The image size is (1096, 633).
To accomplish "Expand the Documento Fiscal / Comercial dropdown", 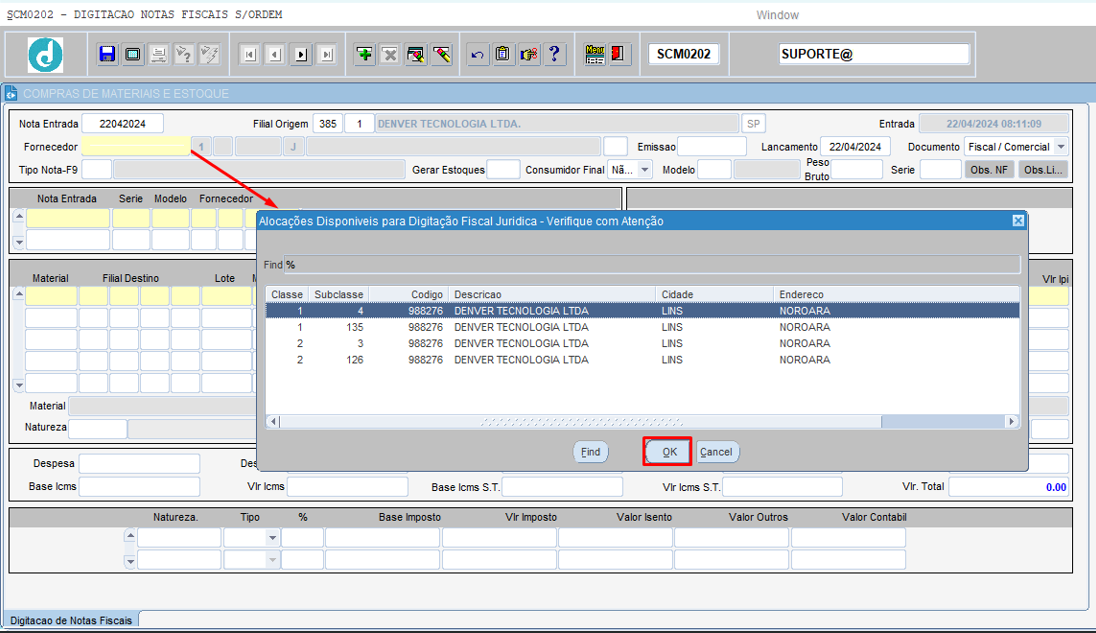I will pyautogui.click(x=1061, y=147).
